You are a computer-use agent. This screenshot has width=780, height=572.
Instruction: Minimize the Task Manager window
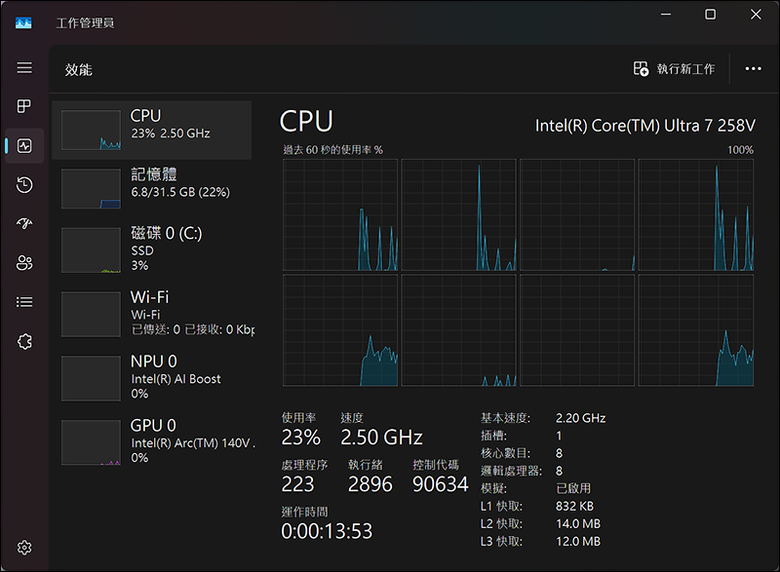coord(666,14)
